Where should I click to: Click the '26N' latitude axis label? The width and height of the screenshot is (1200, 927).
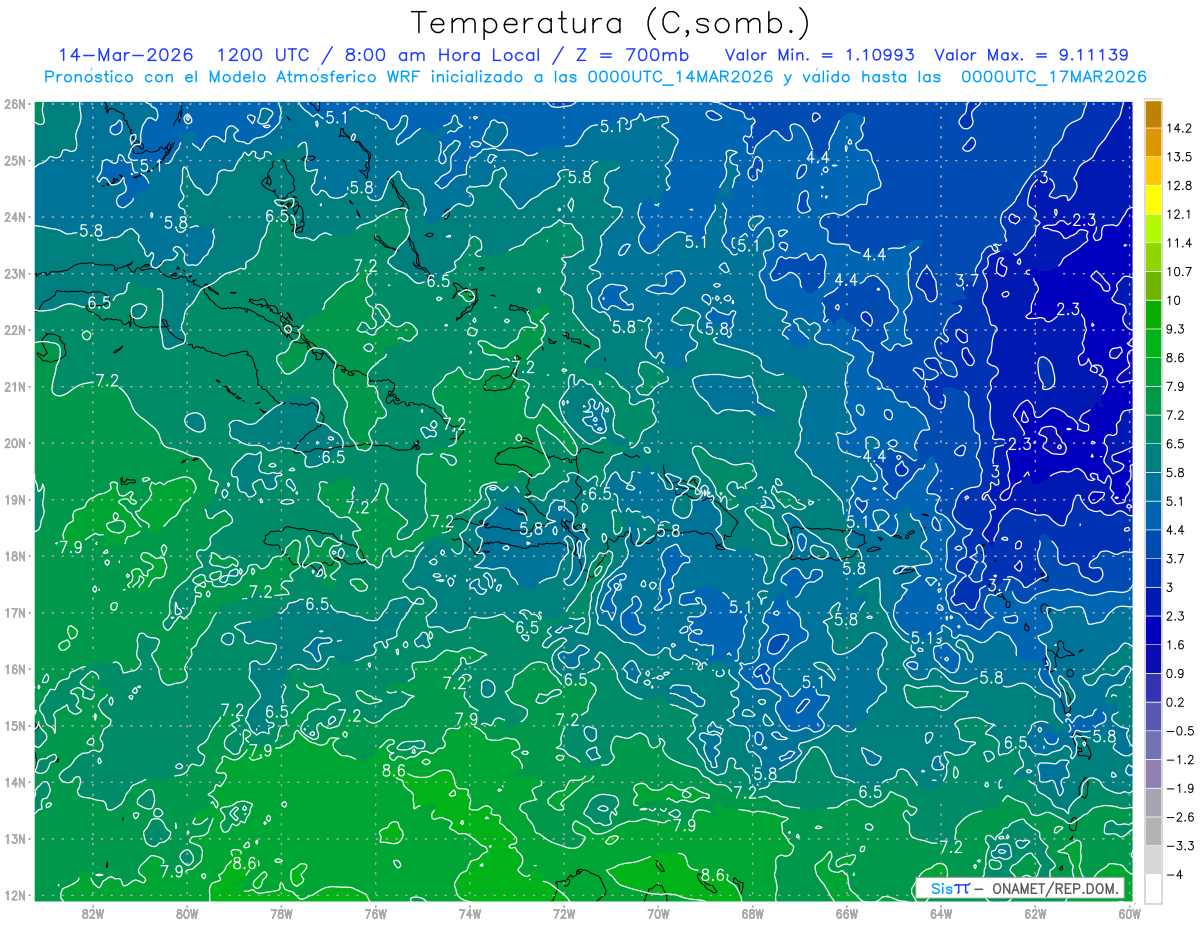(15, 104)
